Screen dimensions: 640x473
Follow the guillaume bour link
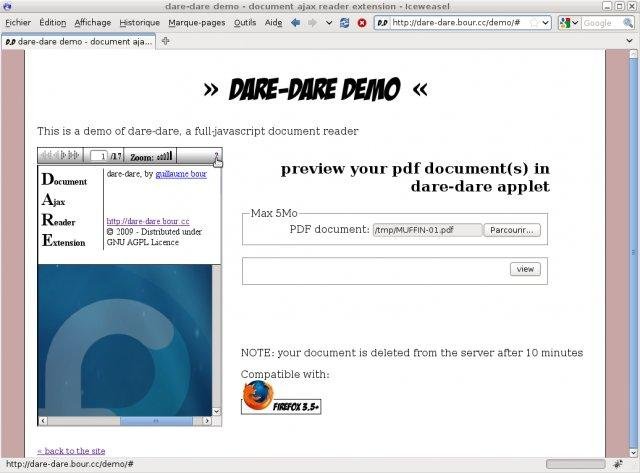click(x=181, y=174)
